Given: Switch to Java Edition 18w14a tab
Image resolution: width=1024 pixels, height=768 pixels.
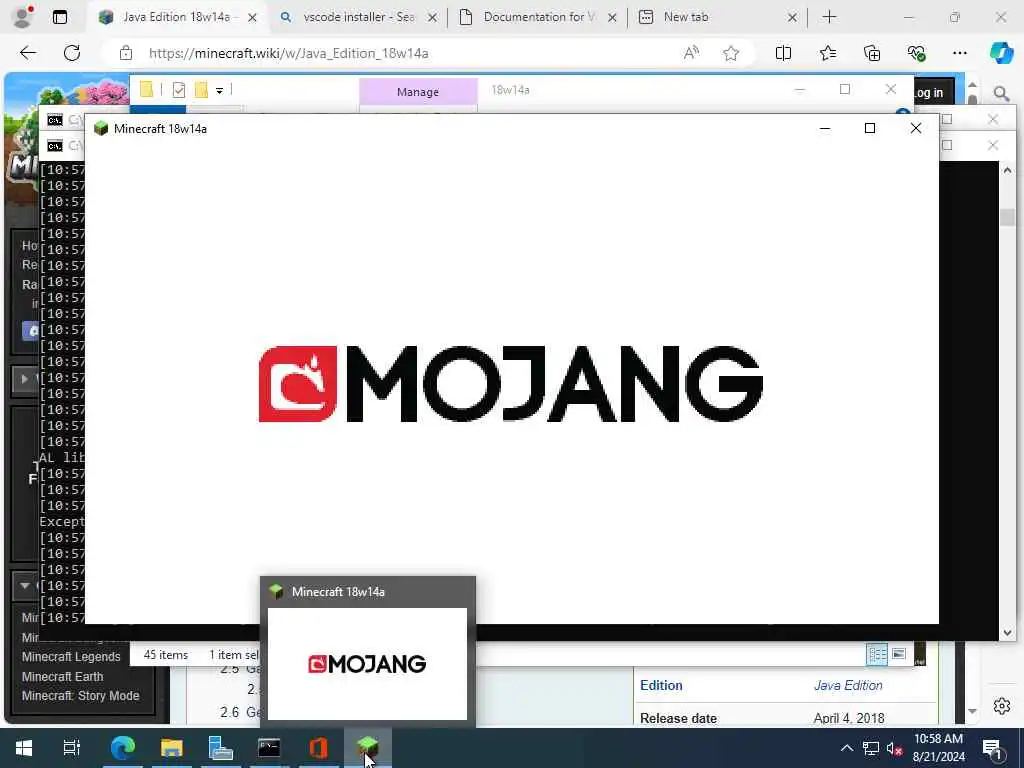Looking at the screenshot, I should coord(176,17).
